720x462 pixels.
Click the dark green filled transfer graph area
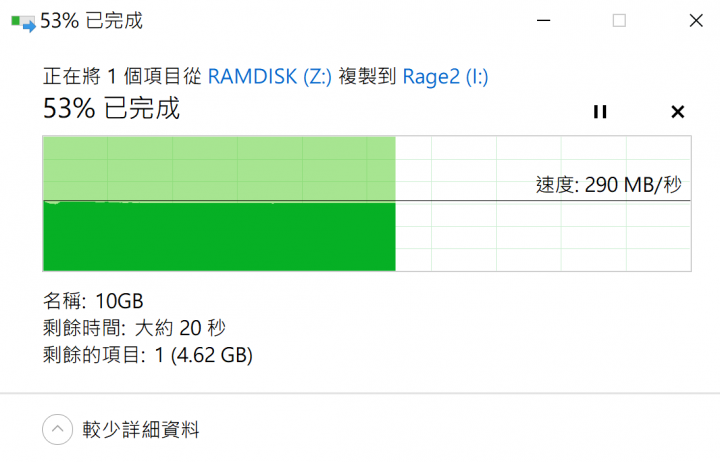219,237
